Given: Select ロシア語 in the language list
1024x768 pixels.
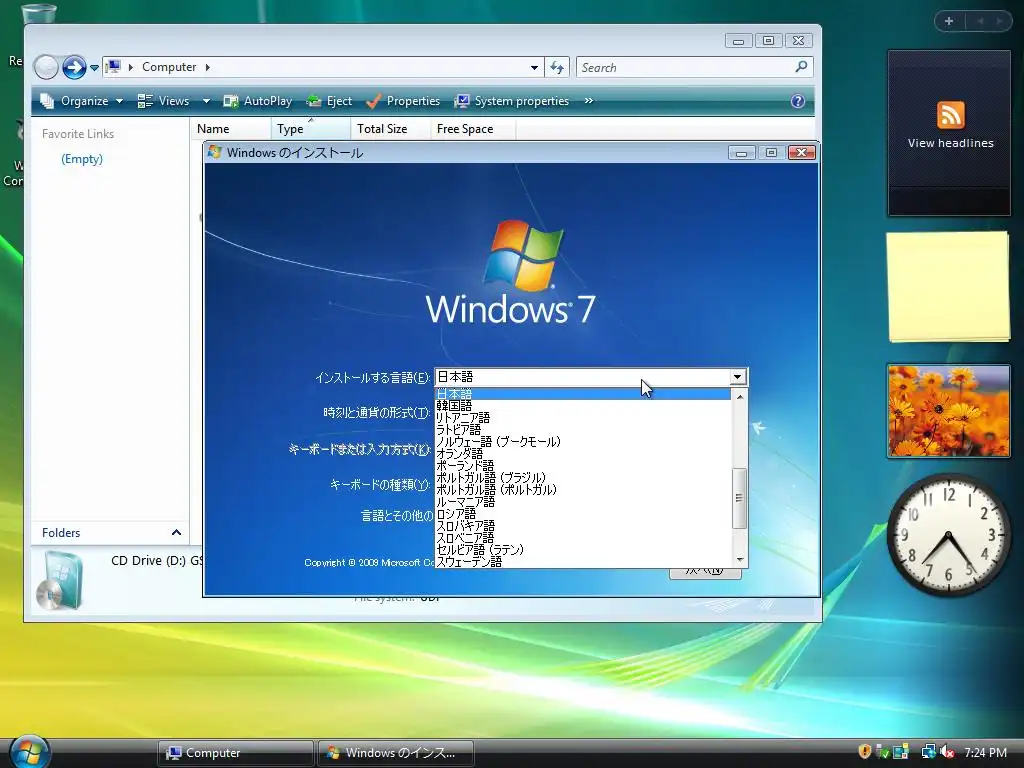Looking at the screenshot, I should pos(583,513).
